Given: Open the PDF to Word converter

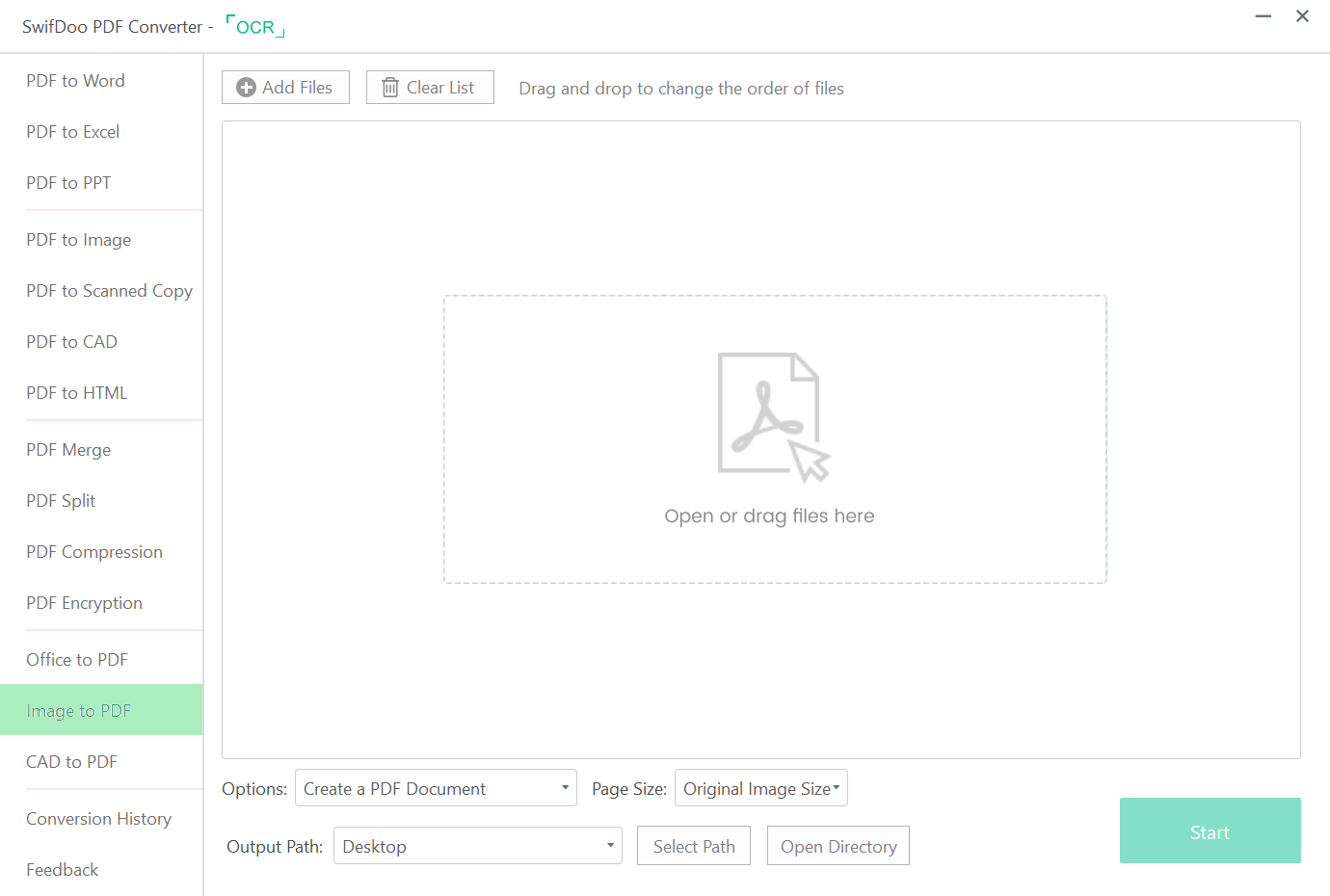Looking at the screenshot, I should click(101, 81).
